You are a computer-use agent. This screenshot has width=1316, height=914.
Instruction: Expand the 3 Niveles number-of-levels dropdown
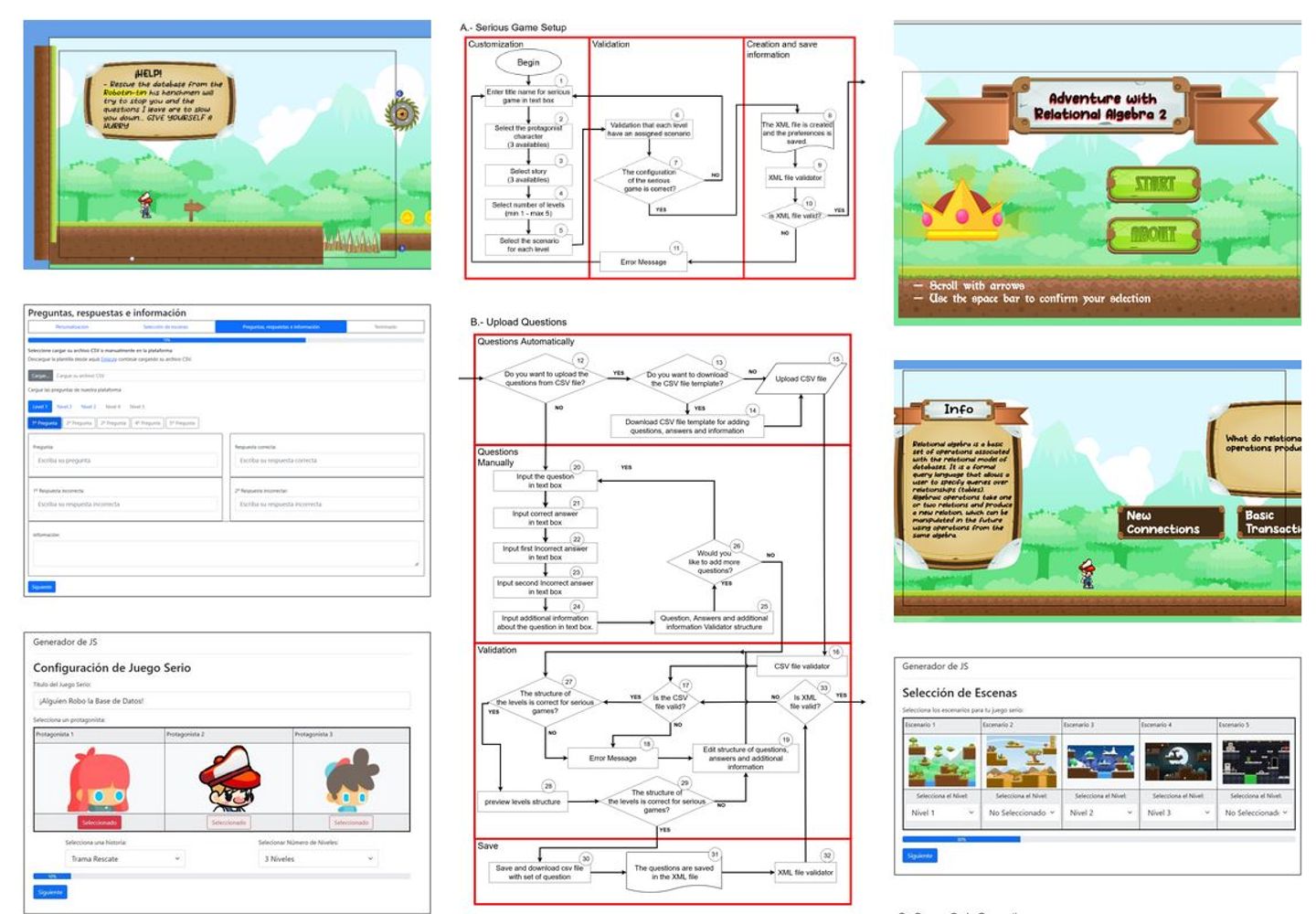tap(318, 859)
